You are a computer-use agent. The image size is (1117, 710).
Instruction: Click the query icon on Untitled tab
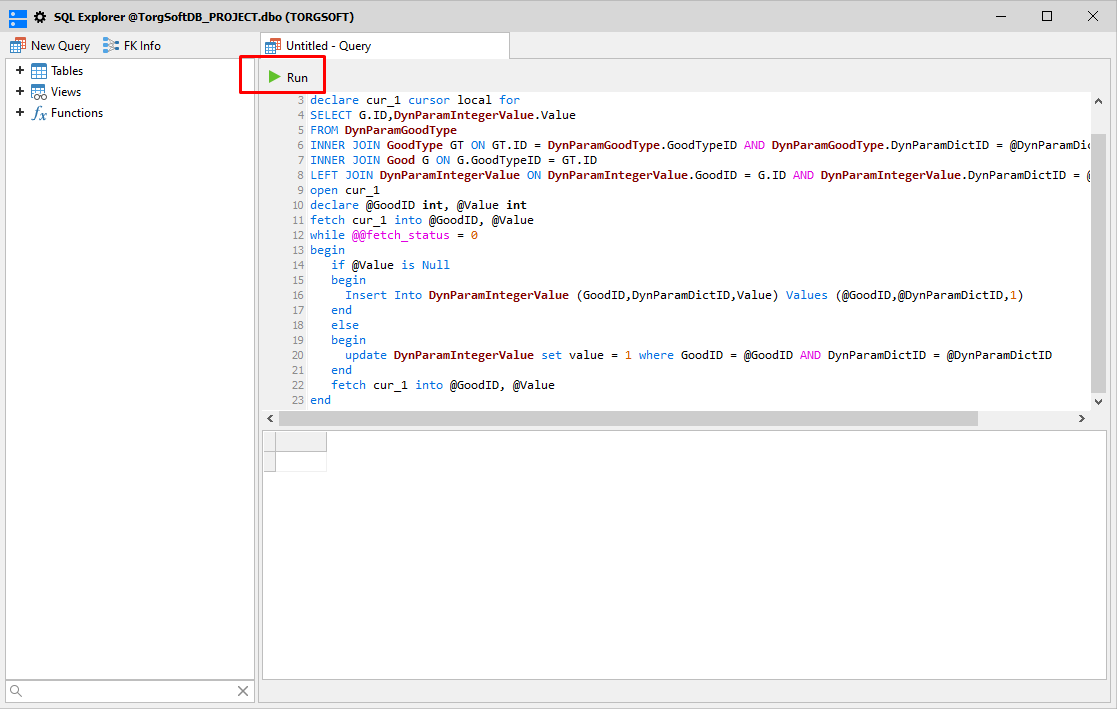coord(273,45)
